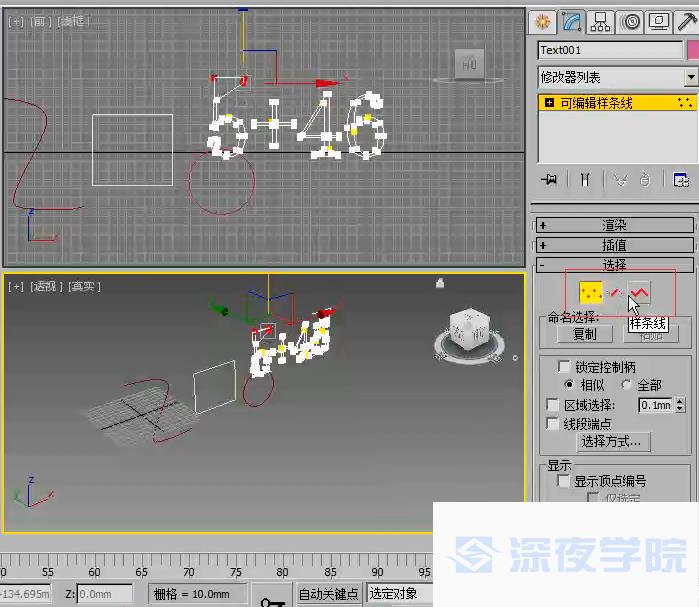Click frame 60 on the timeline
The image size is (699, 607).
click(94, 572)
